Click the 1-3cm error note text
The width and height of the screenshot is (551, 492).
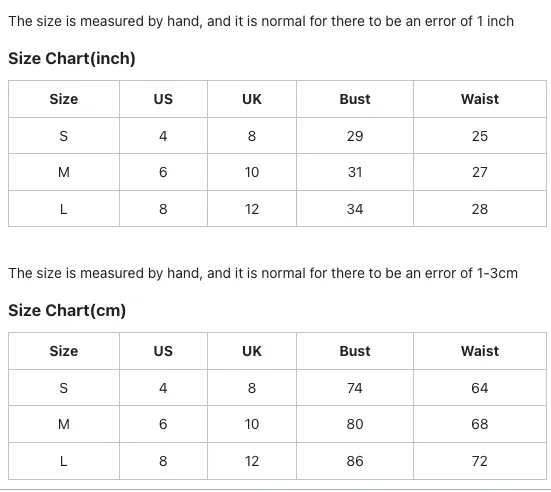[x=263, y=273]
